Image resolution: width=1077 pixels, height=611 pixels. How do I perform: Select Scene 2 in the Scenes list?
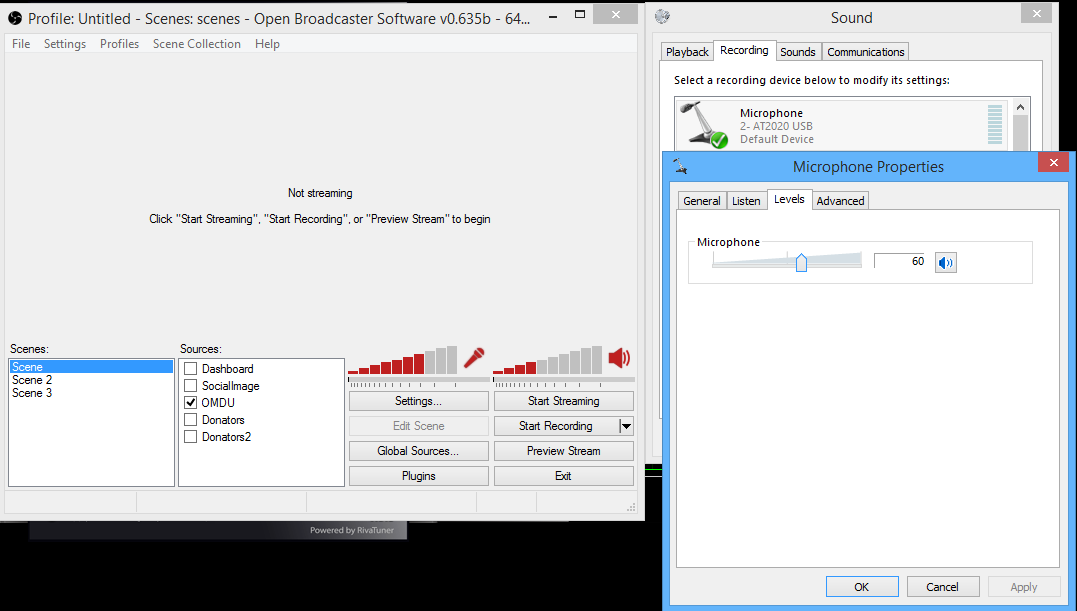[91, 380]
